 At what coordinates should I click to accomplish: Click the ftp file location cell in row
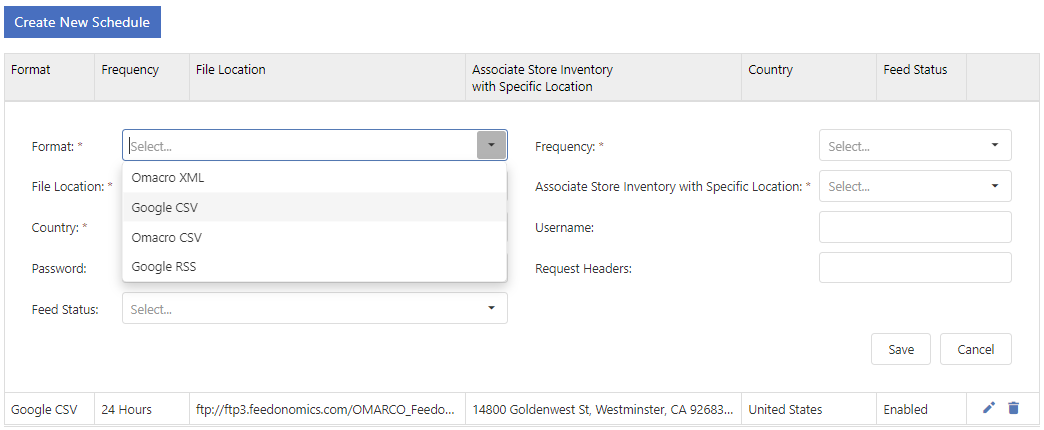pos(326,409)
